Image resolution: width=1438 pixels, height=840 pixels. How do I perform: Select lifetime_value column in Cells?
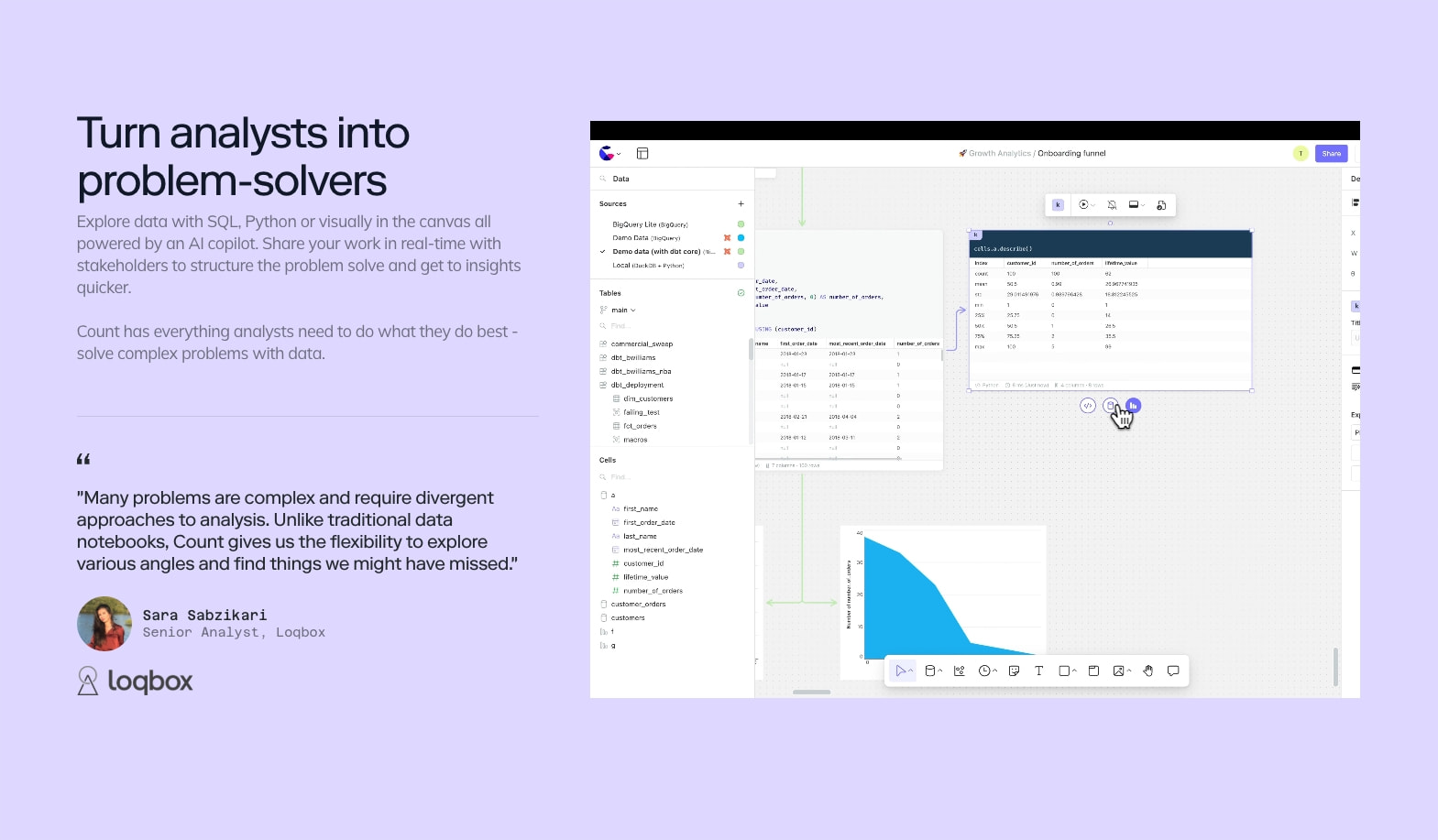[x=645, y=578]
